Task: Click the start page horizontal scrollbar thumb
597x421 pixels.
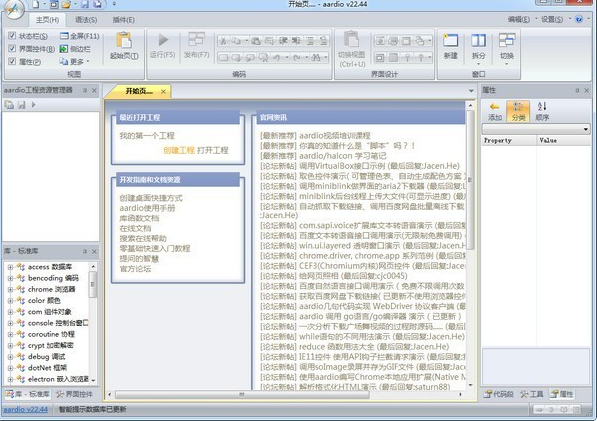Action: click(242, 395)
